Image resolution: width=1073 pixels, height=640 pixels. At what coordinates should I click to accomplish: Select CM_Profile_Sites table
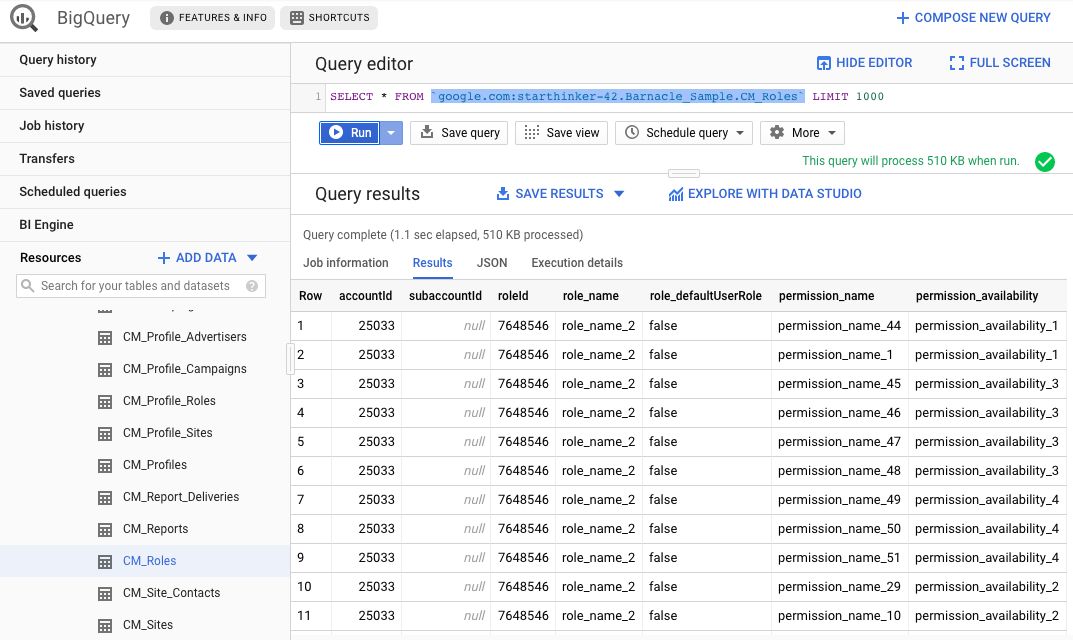(x=168, y=433)
